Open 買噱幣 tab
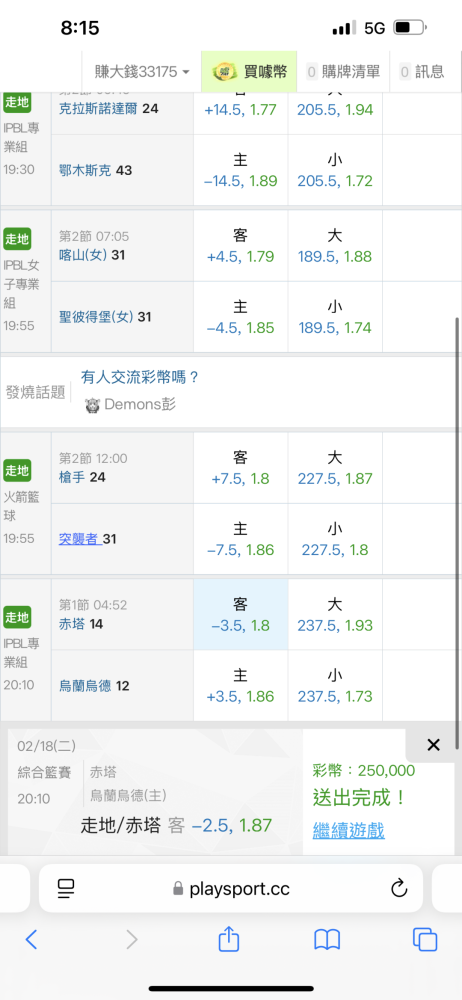 tap(250, 71)
